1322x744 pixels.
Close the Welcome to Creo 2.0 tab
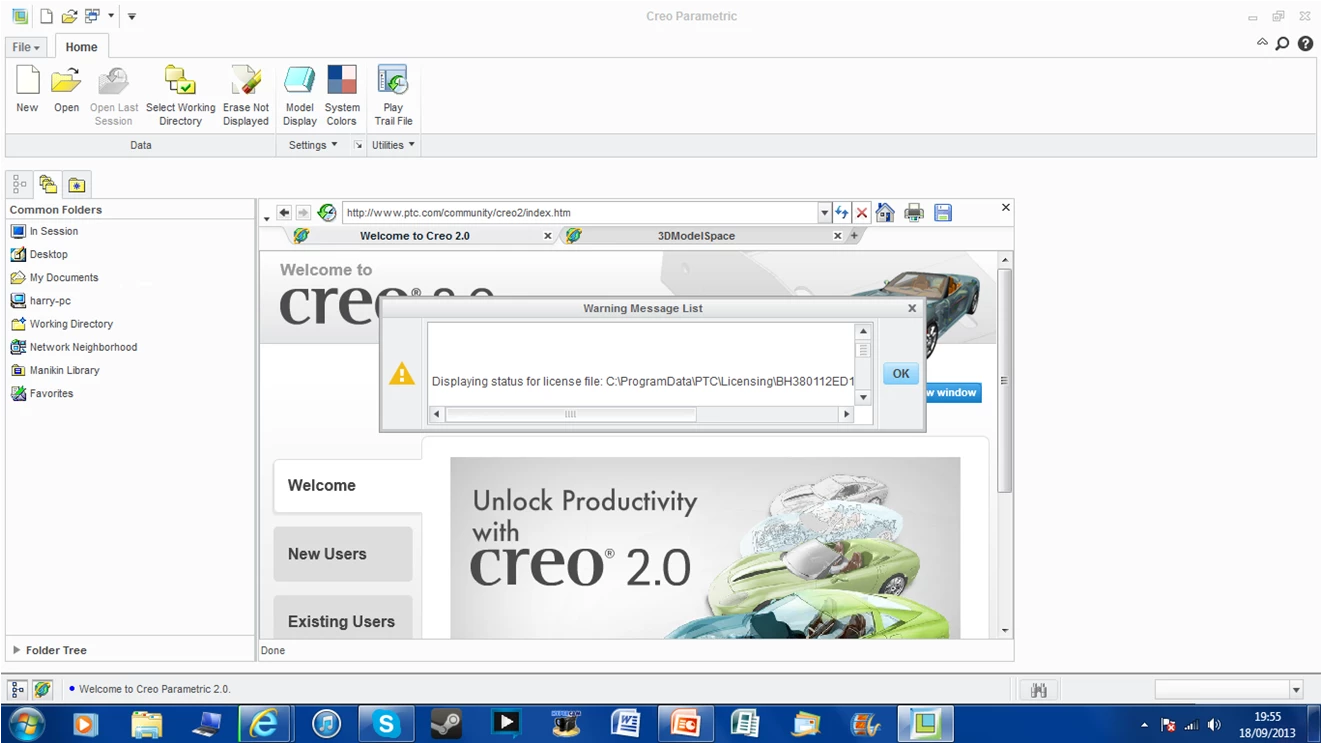pos(547,236)
